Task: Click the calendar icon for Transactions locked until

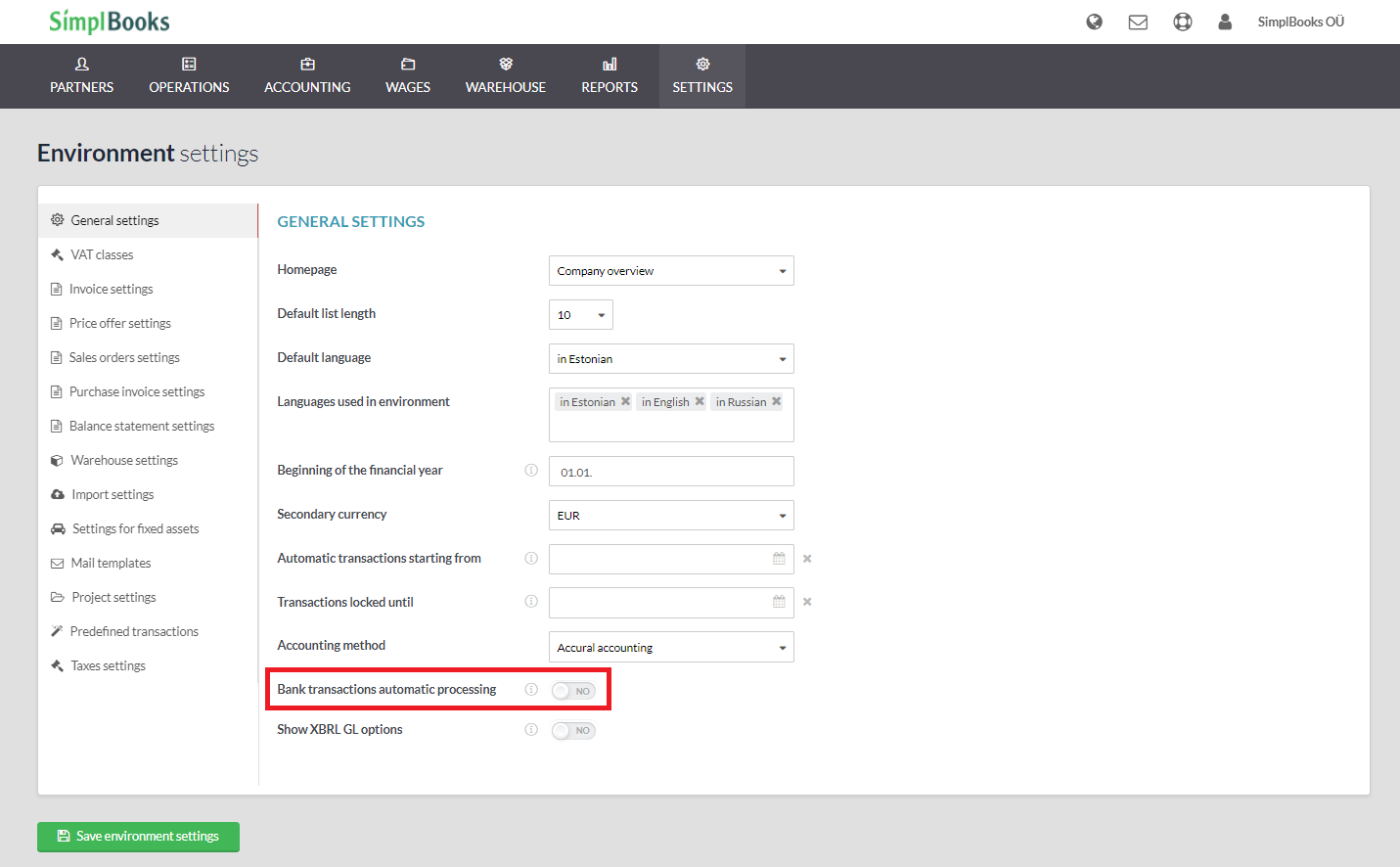Action: click(779, 601)
